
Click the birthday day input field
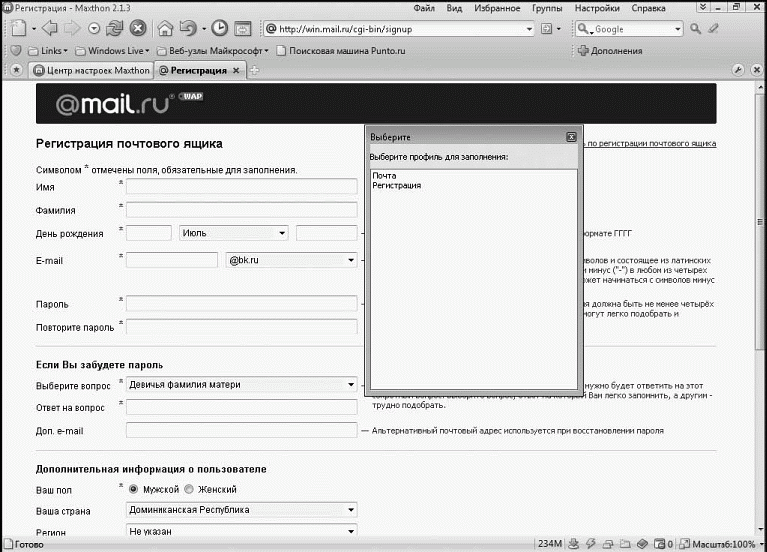point(149,233)
